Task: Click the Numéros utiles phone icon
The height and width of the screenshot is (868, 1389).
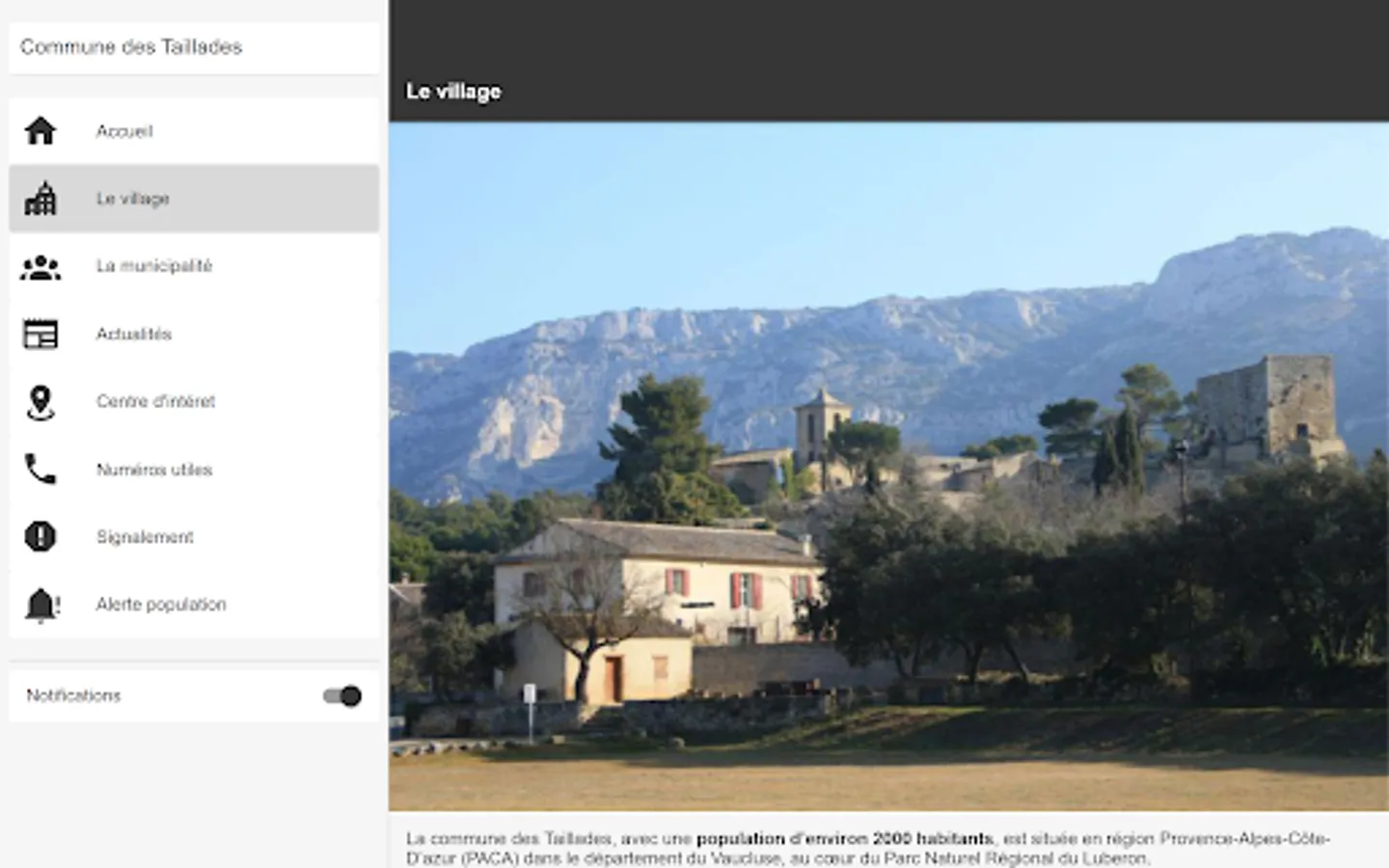Action: pos(41,470)
